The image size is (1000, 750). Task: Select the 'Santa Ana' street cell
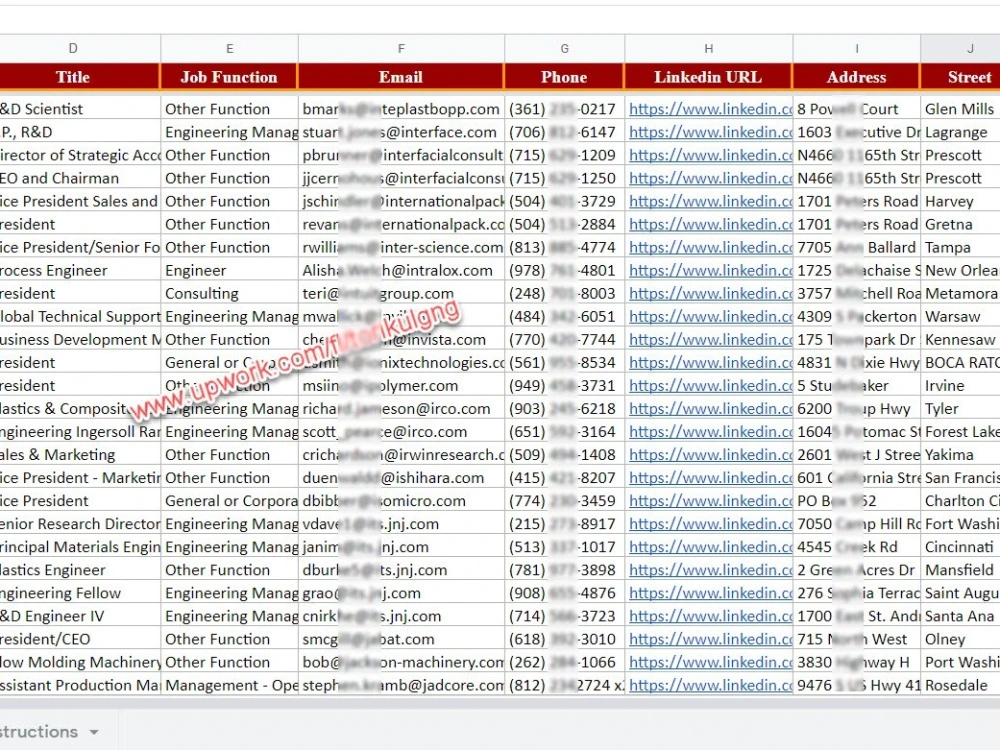point(960,616)
